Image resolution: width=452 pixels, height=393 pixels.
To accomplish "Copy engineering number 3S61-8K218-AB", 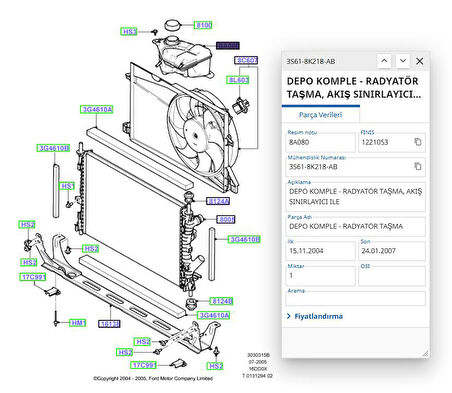I will click(418, 166).
